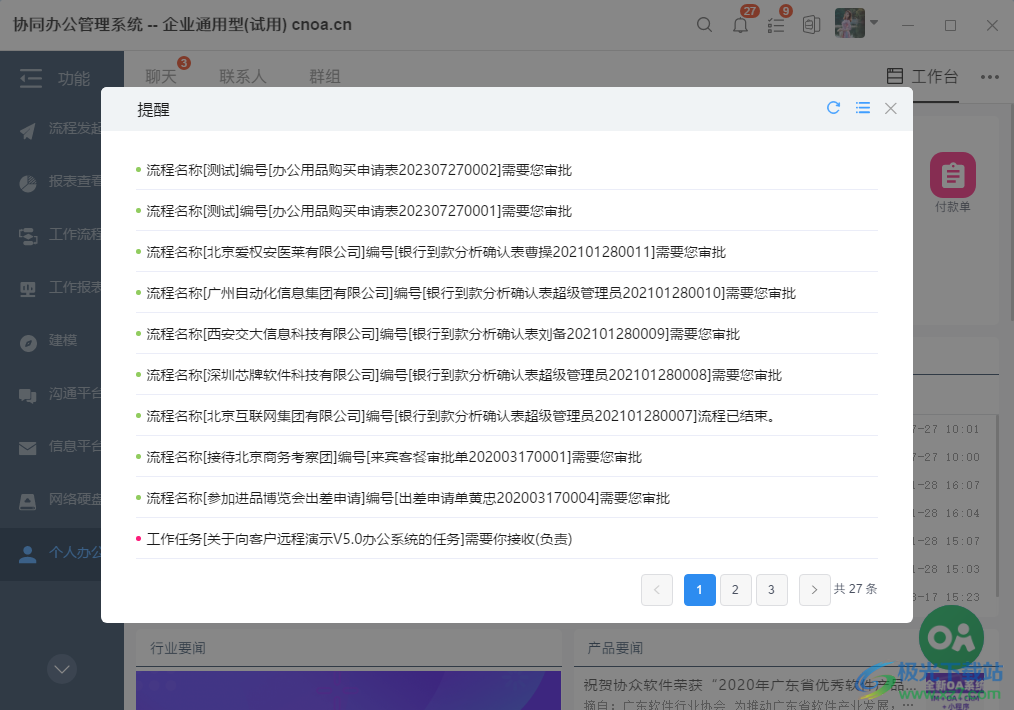
Task: Switch to the 联系人 tab
Action: coord(243,76)
